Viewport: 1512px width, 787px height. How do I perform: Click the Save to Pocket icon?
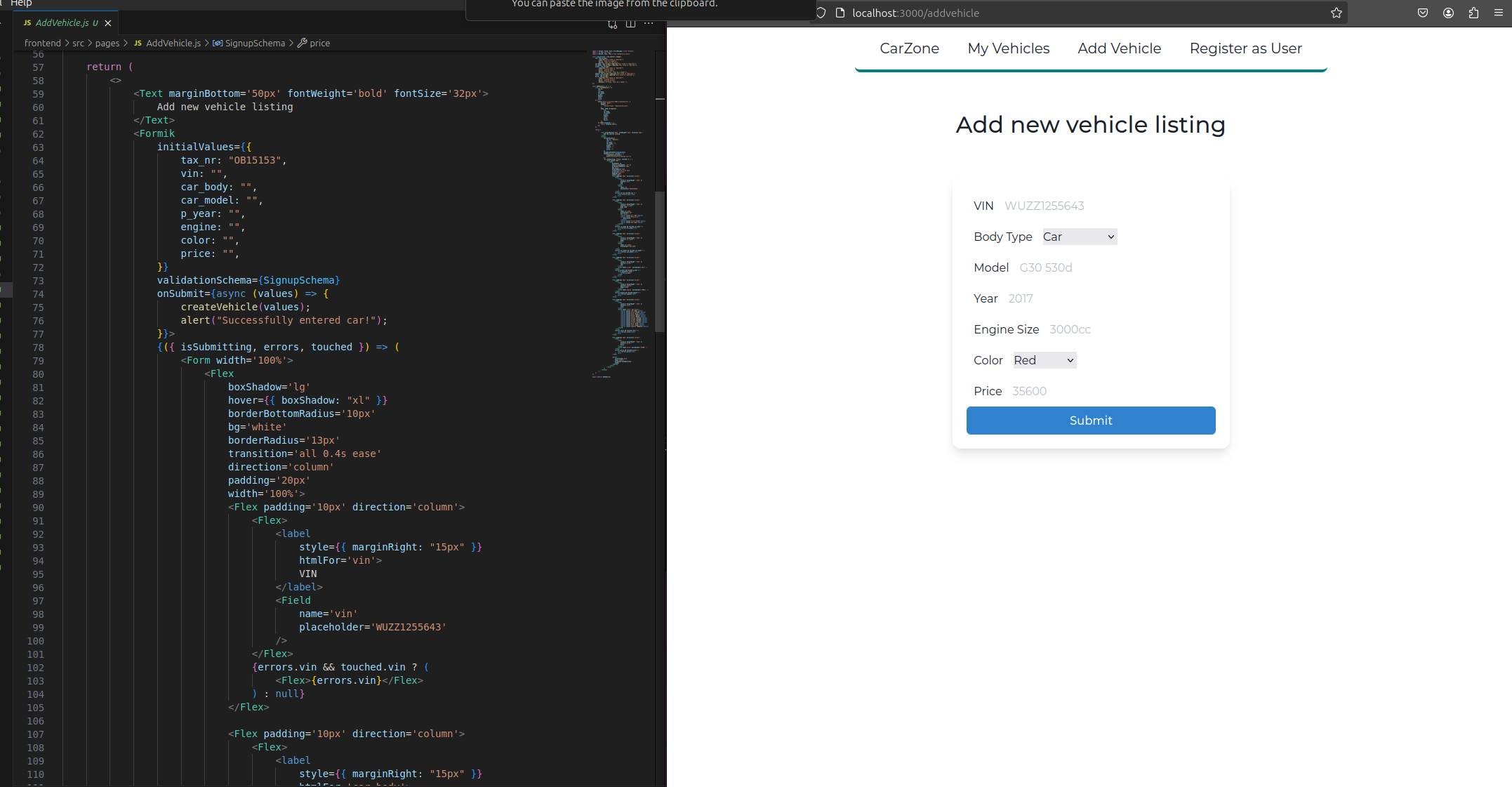(x=1423, y=13)
